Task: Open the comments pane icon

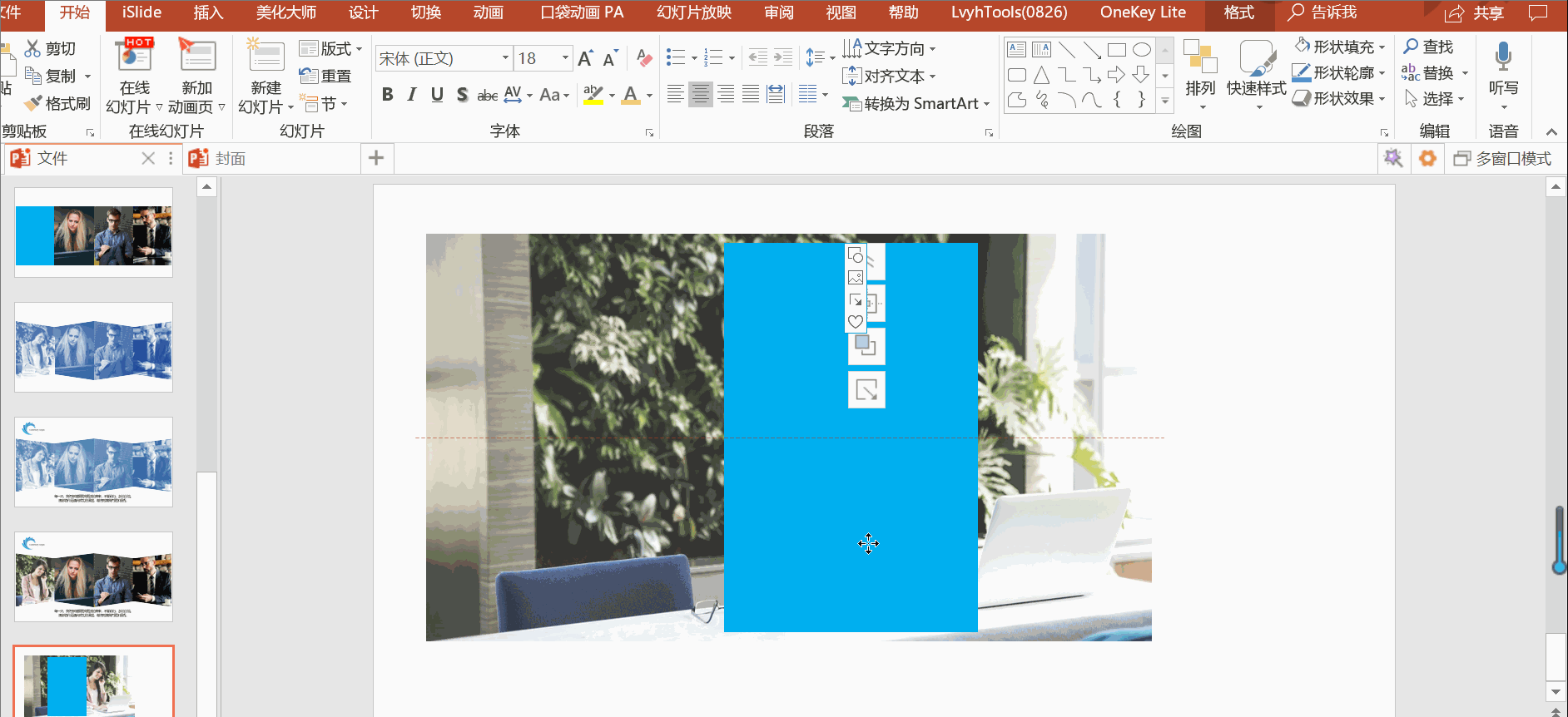Action: [x=1538, y=12]
